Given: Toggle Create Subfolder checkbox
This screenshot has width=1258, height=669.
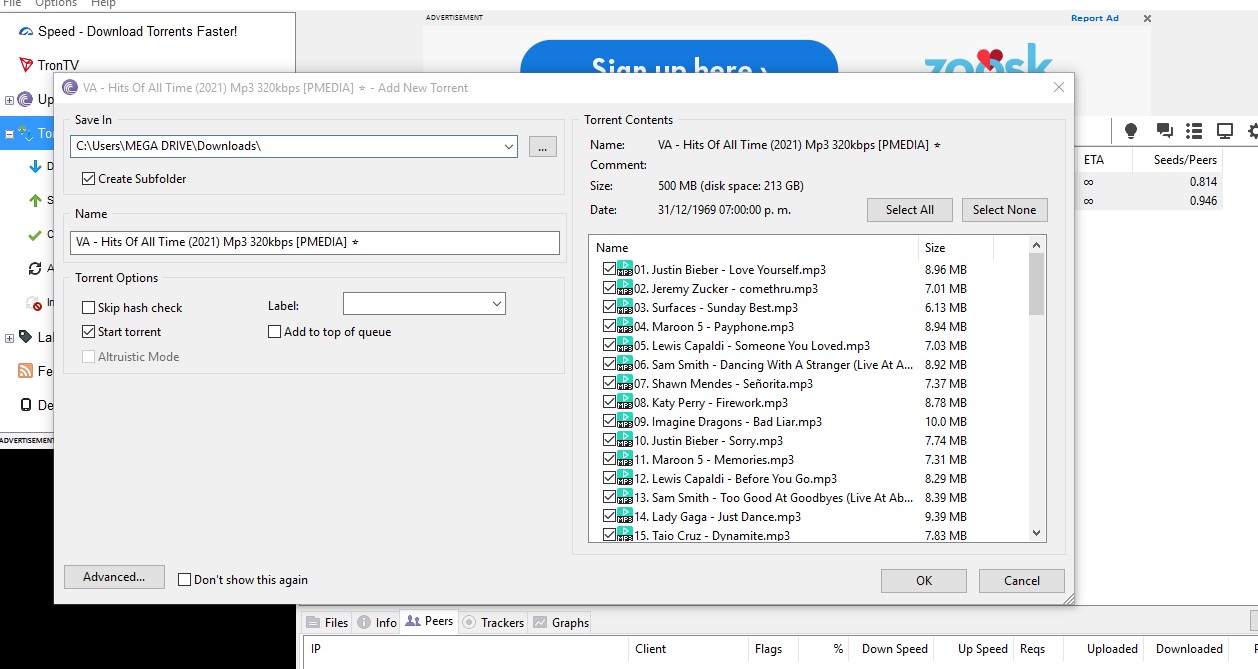Looking at the screenshot, I should pos(89,179).
